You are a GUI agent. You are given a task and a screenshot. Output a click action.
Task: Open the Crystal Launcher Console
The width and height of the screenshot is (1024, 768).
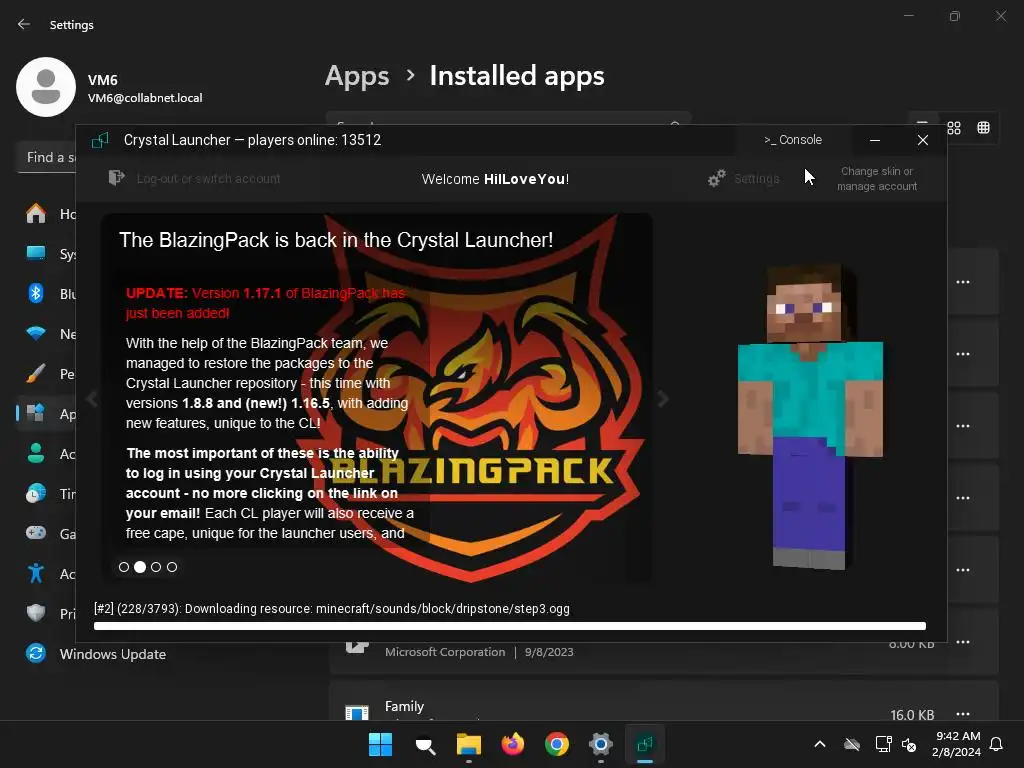point(793,140)
